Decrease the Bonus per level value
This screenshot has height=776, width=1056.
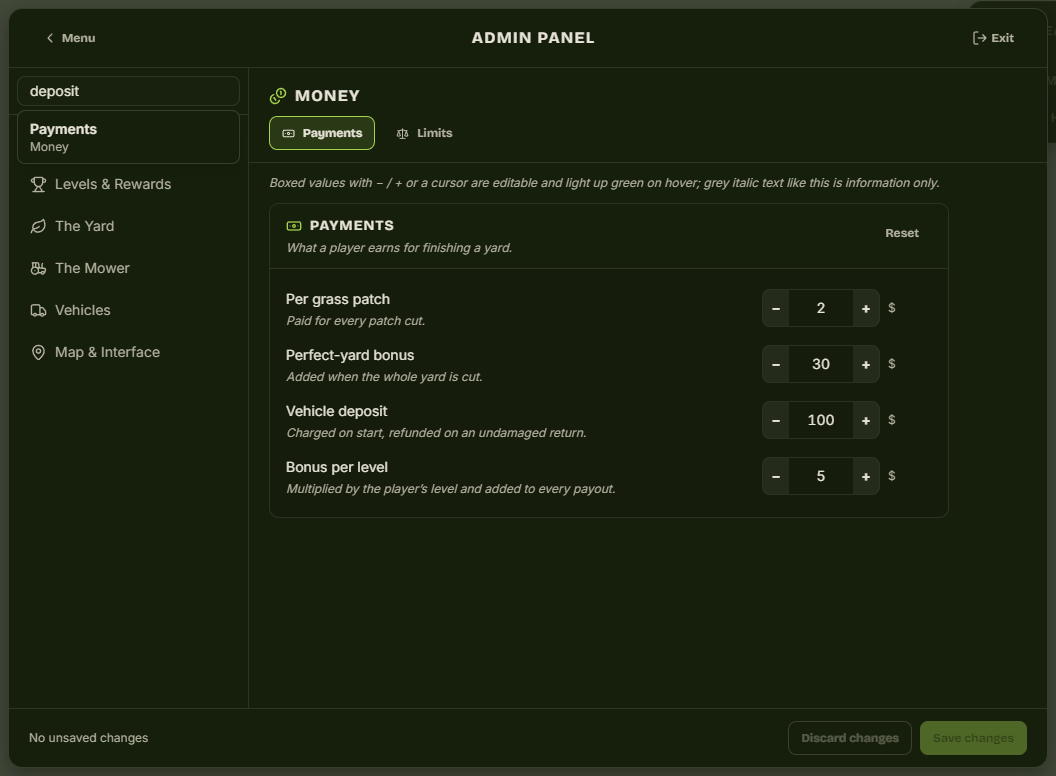[776, 476]
